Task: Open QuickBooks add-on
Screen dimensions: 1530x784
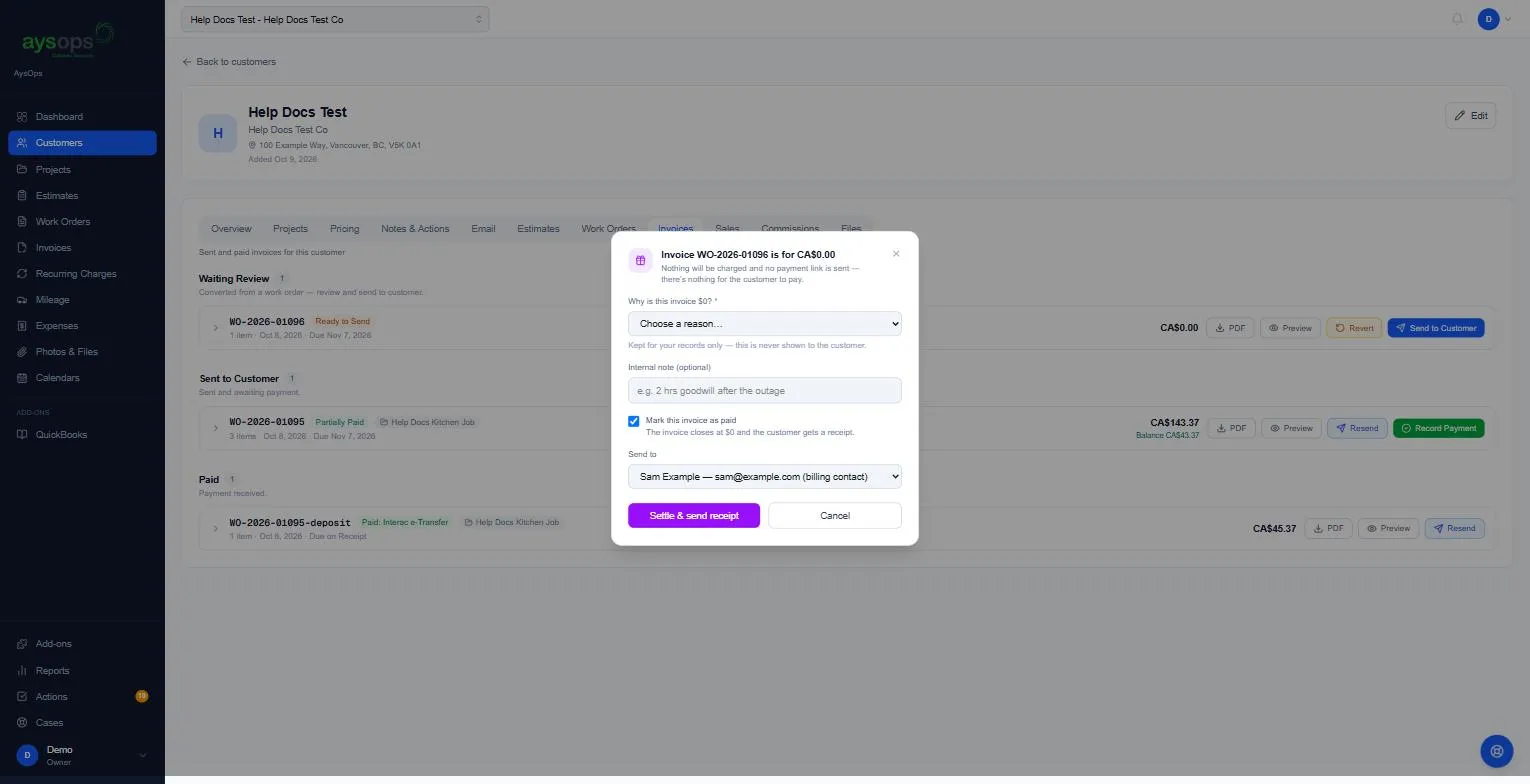Action: coord(82,434)
